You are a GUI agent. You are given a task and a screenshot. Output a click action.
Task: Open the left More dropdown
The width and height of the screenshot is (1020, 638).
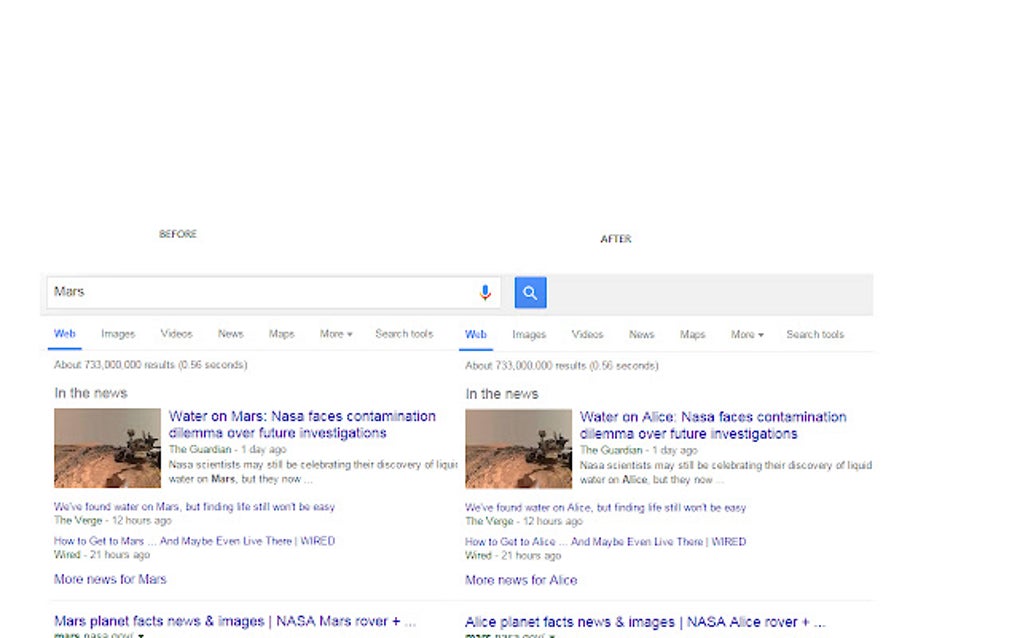336,334
